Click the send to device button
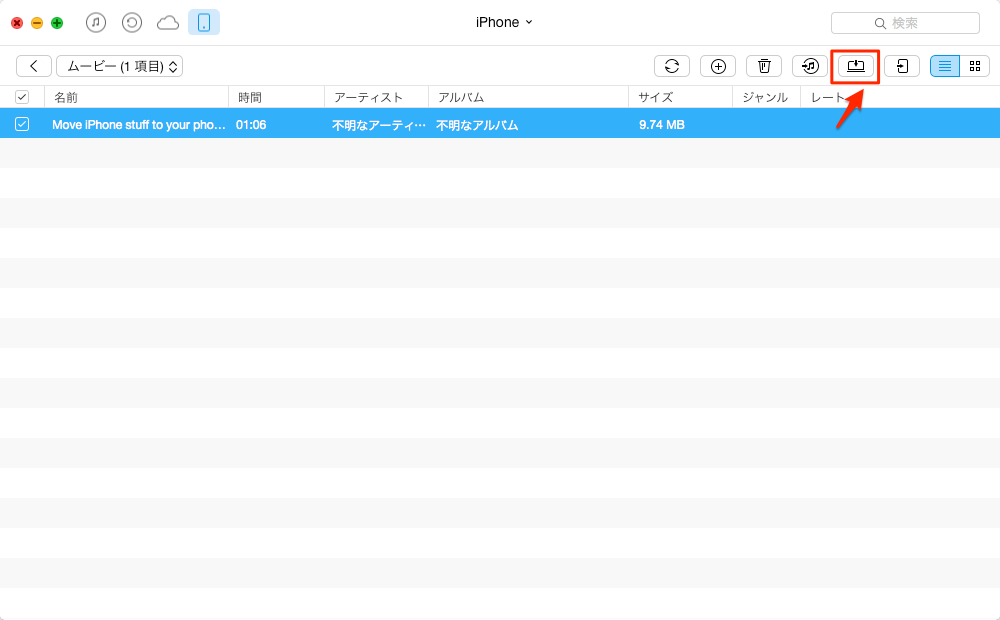 pos(902,66)
